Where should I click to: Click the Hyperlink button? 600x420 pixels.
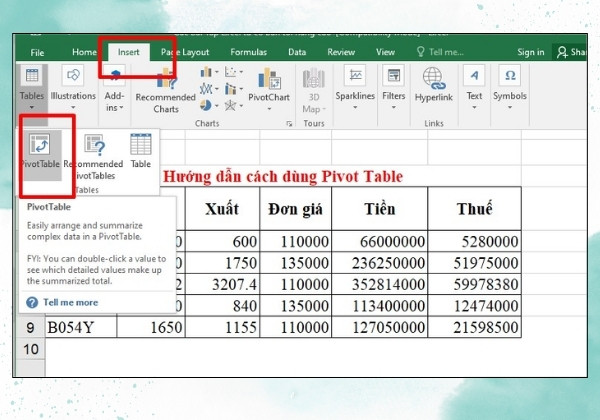point(434,85)
